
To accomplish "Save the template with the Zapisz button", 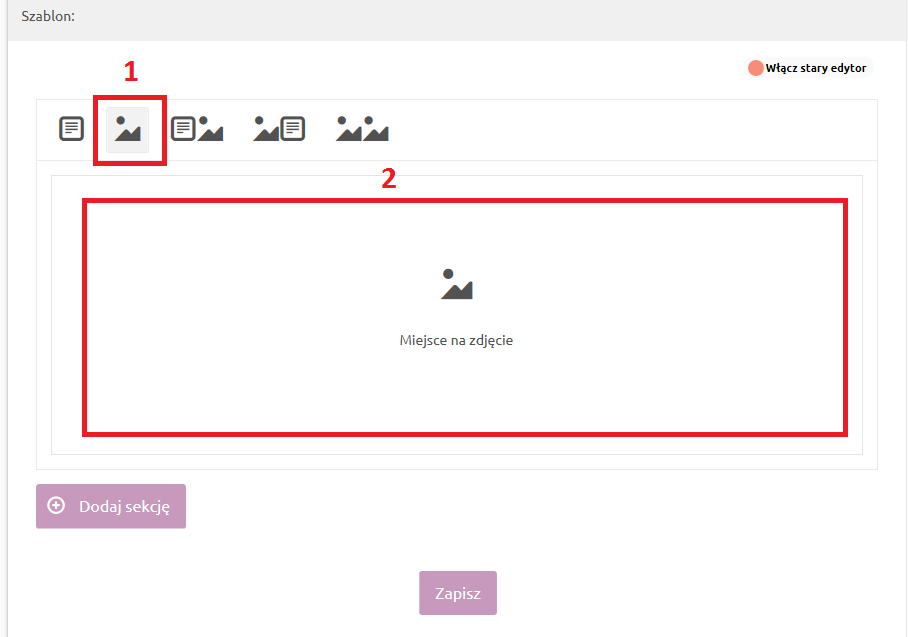I will coord(457,593).
